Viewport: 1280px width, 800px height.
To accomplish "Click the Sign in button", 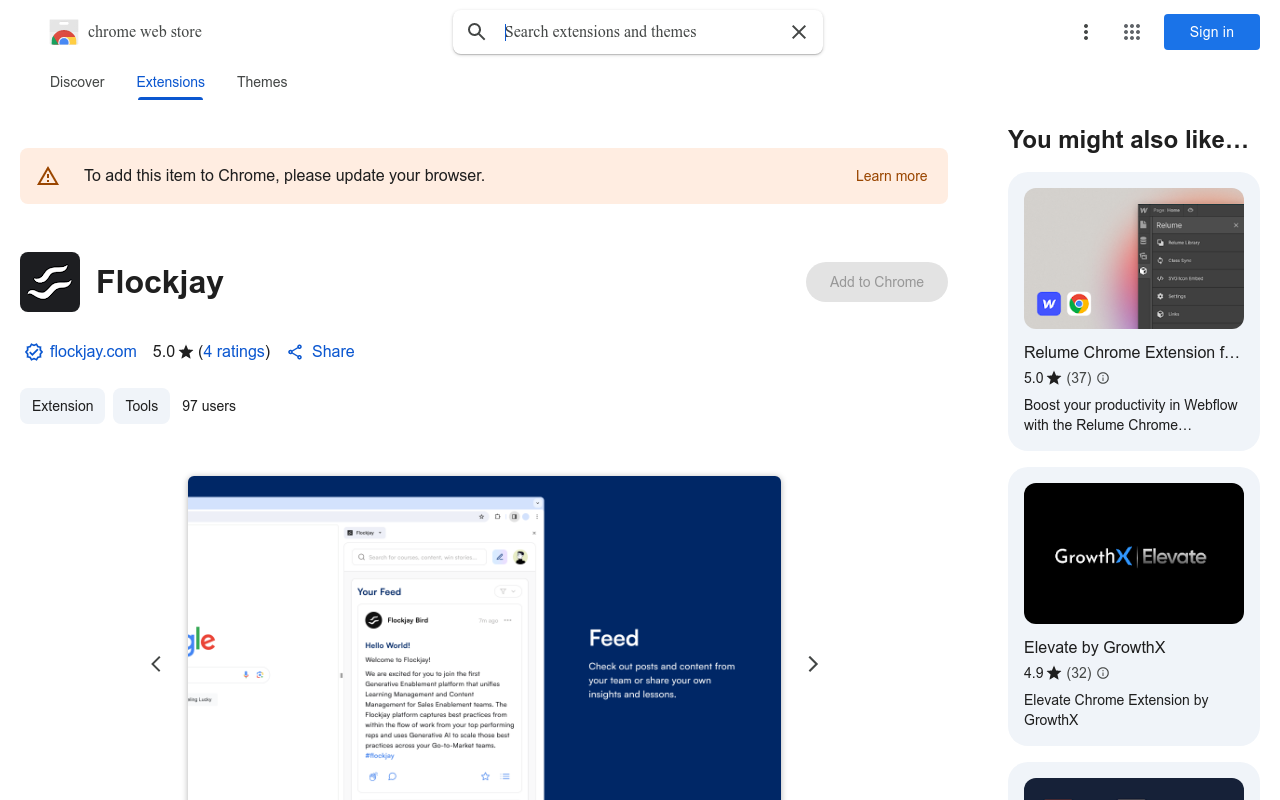I will pos(1212,32).
